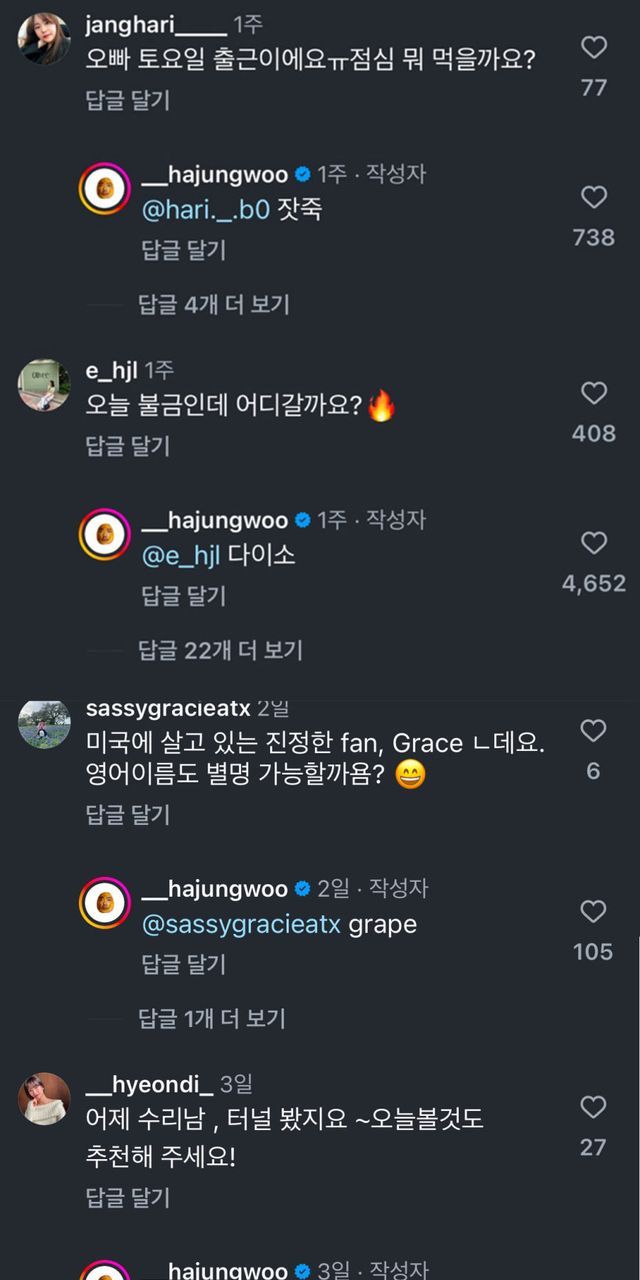
Task: Open __hyeondi_'s profile avatar
Action: (x=45, y=1099)
